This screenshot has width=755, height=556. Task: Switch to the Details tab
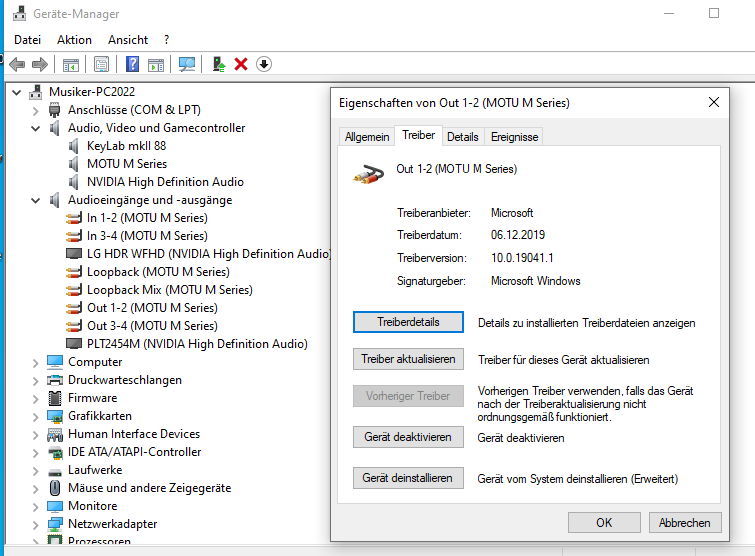(463, 137)
